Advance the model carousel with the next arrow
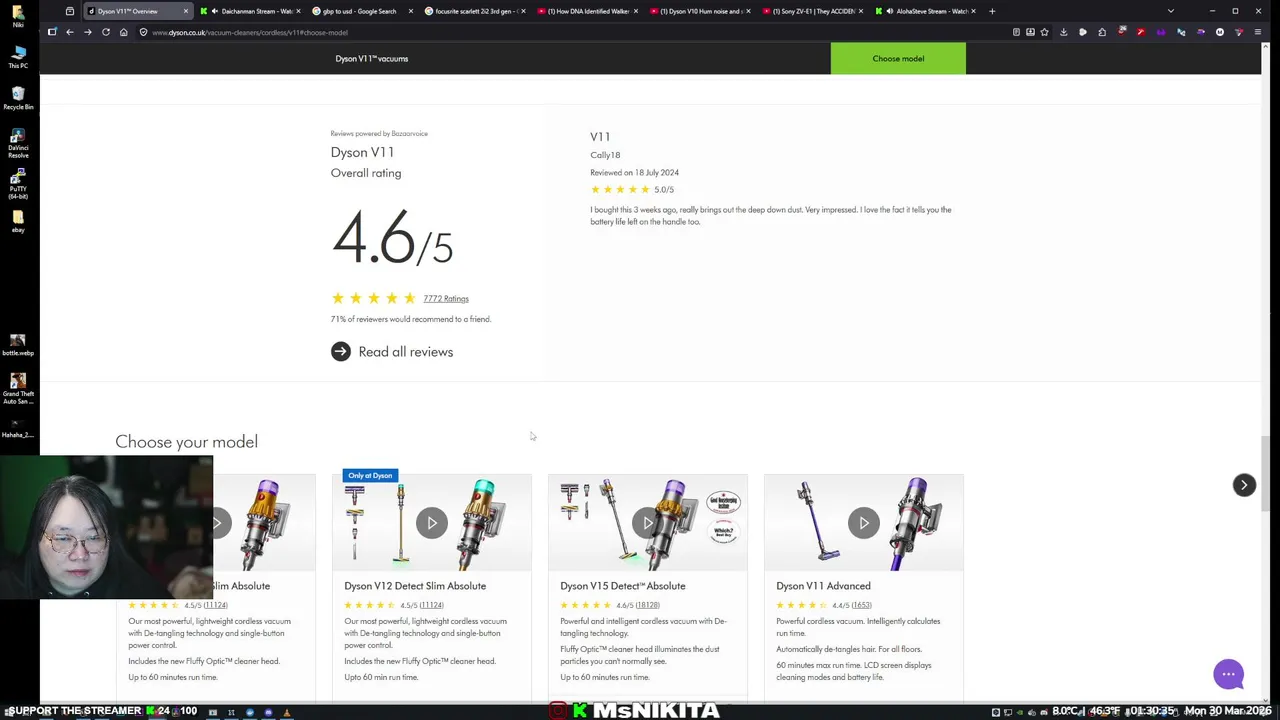 pos(1244,485)
